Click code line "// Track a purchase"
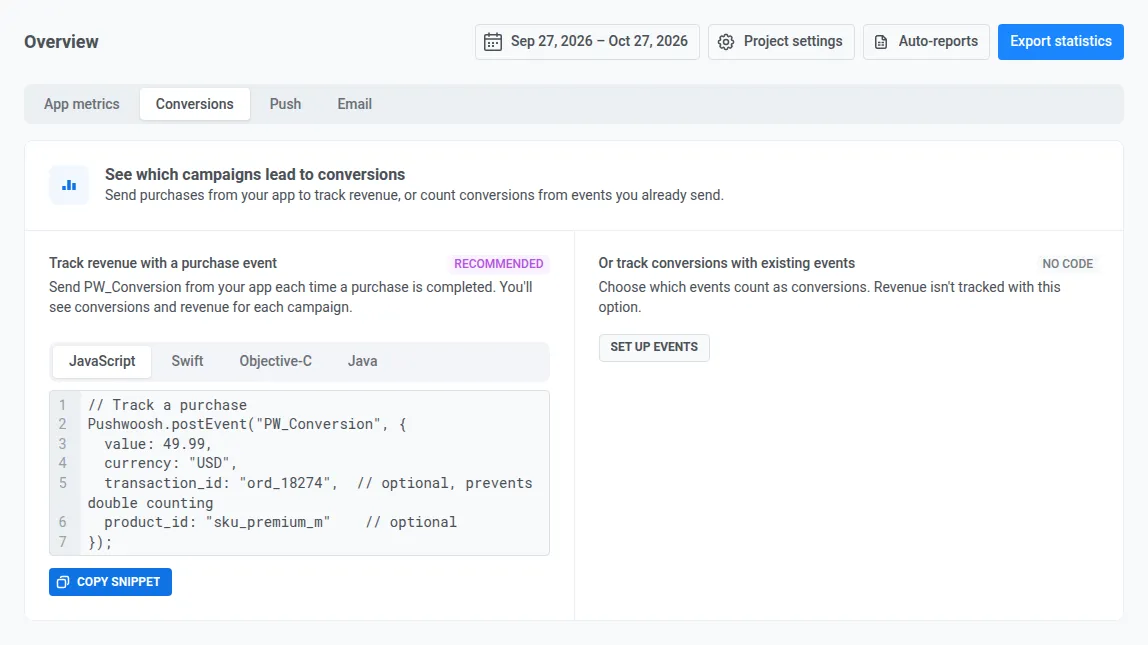This screenshot has height=645, width=1148. pyautogui.click(x=167, y=405)
